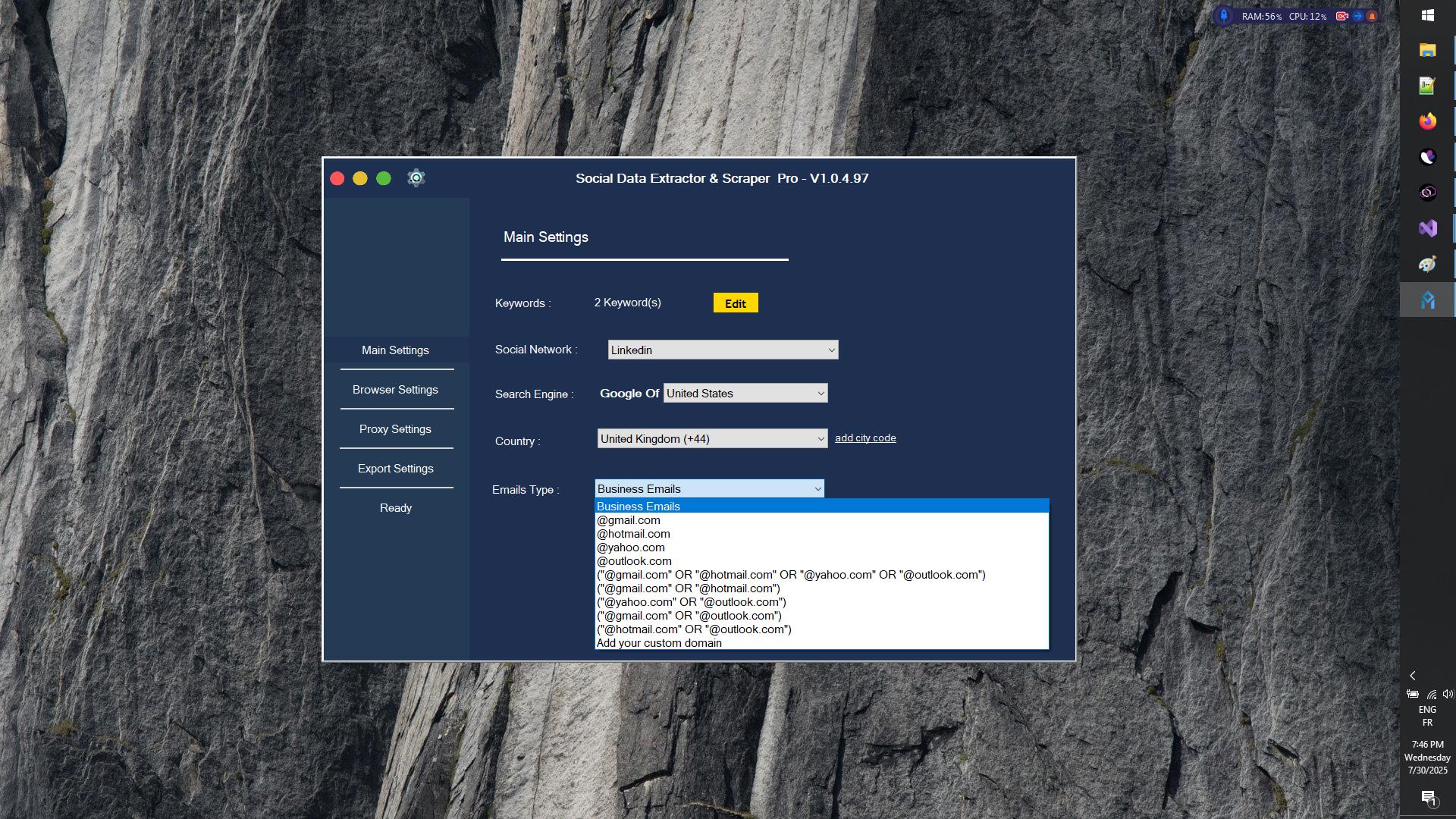Open the gear settings icon in title bar
Screen dimensions: 1456x819
click(416, 178)
